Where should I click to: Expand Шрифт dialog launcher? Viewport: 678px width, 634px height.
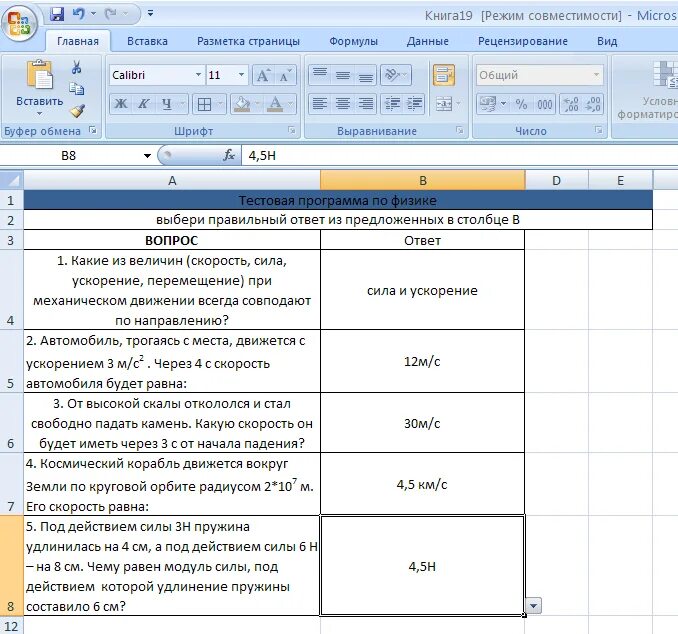(291, 130)
